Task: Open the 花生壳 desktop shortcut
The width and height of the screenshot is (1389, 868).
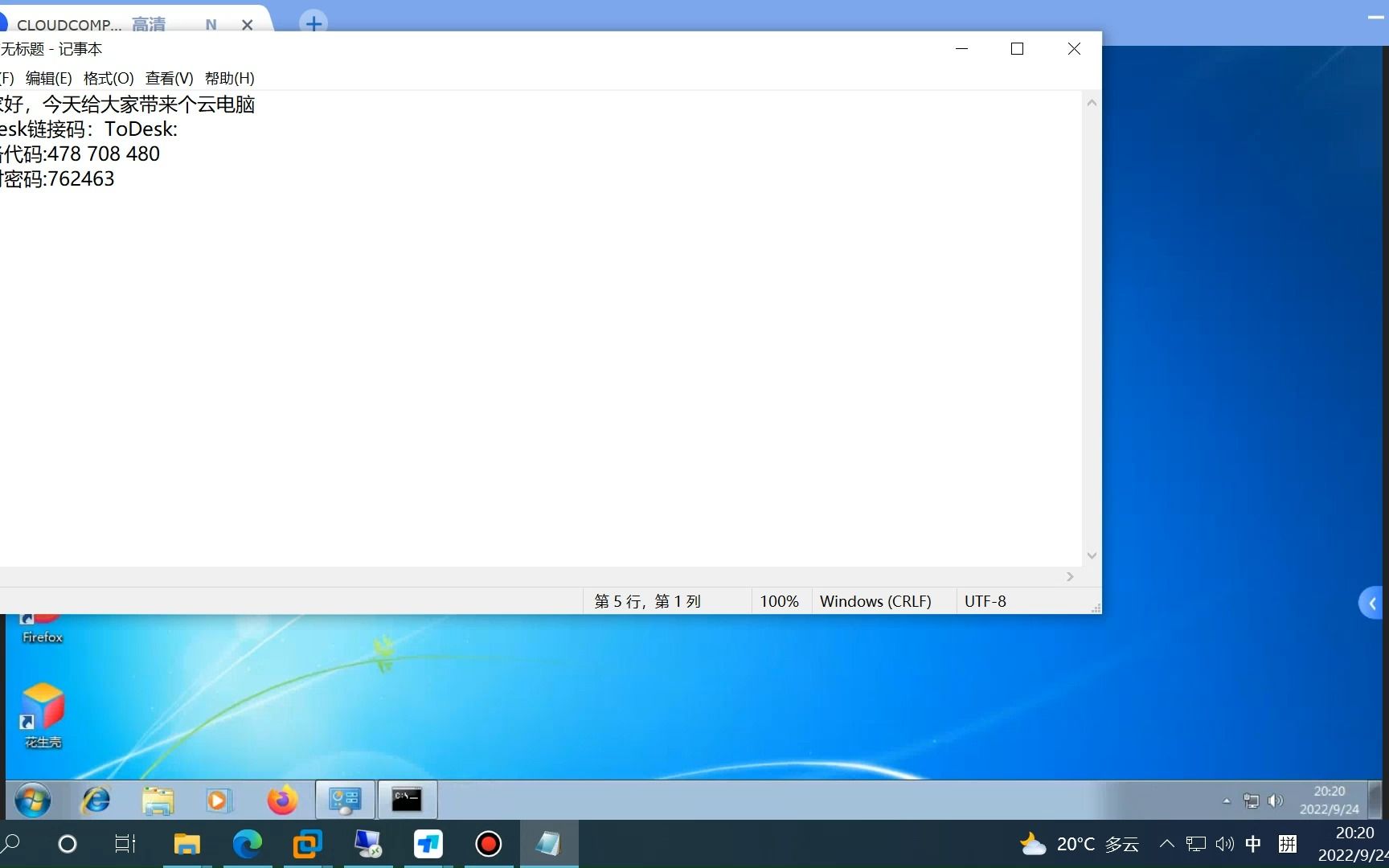Action: [43, 715]
